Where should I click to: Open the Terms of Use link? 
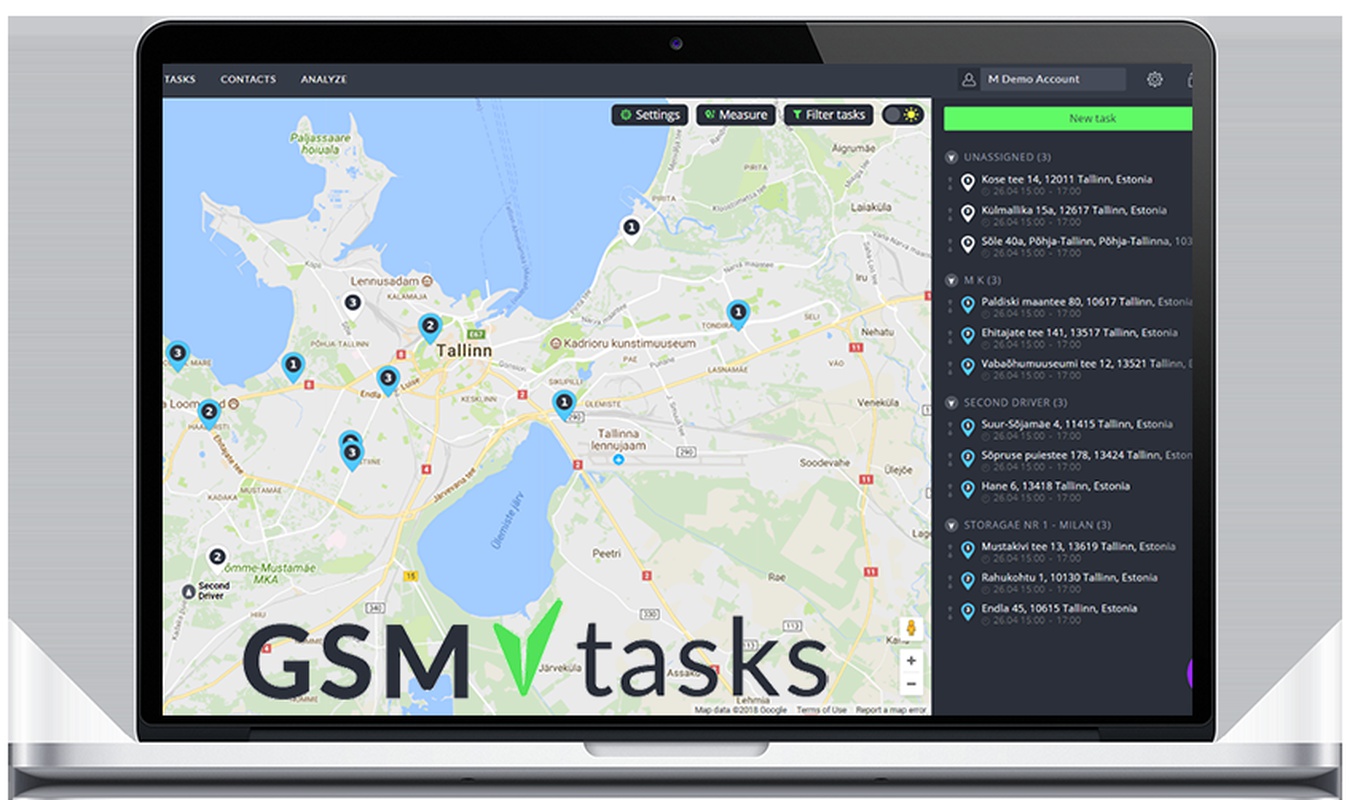click(822, 710)
